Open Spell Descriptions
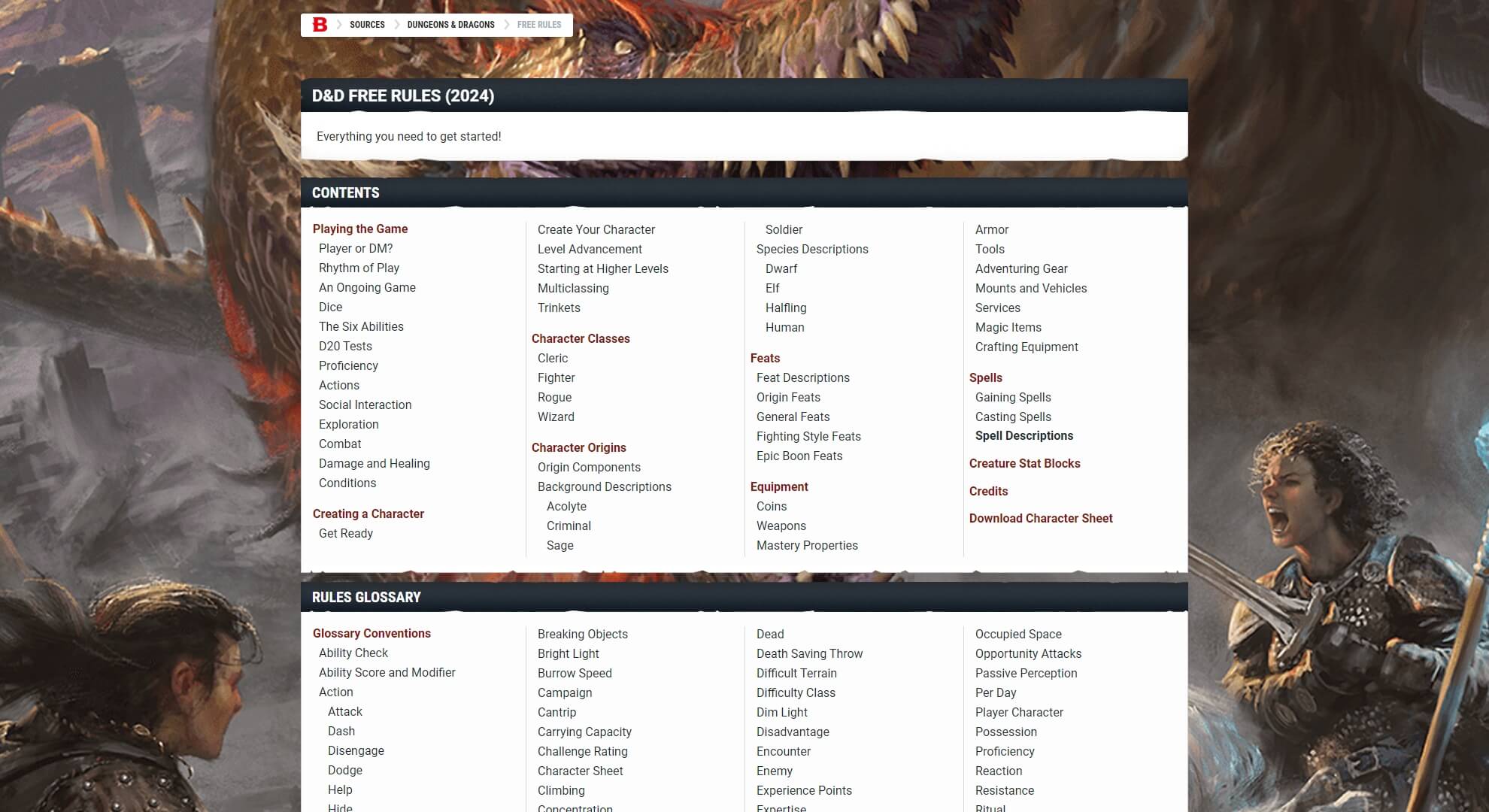1489x812 pixels. click(1024, 435)
